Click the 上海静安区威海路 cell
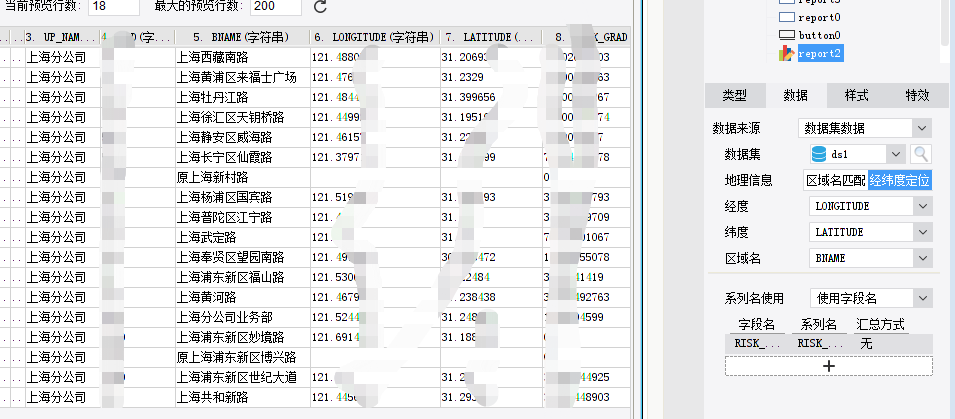The image size is (955, 419). coord(242,138)
